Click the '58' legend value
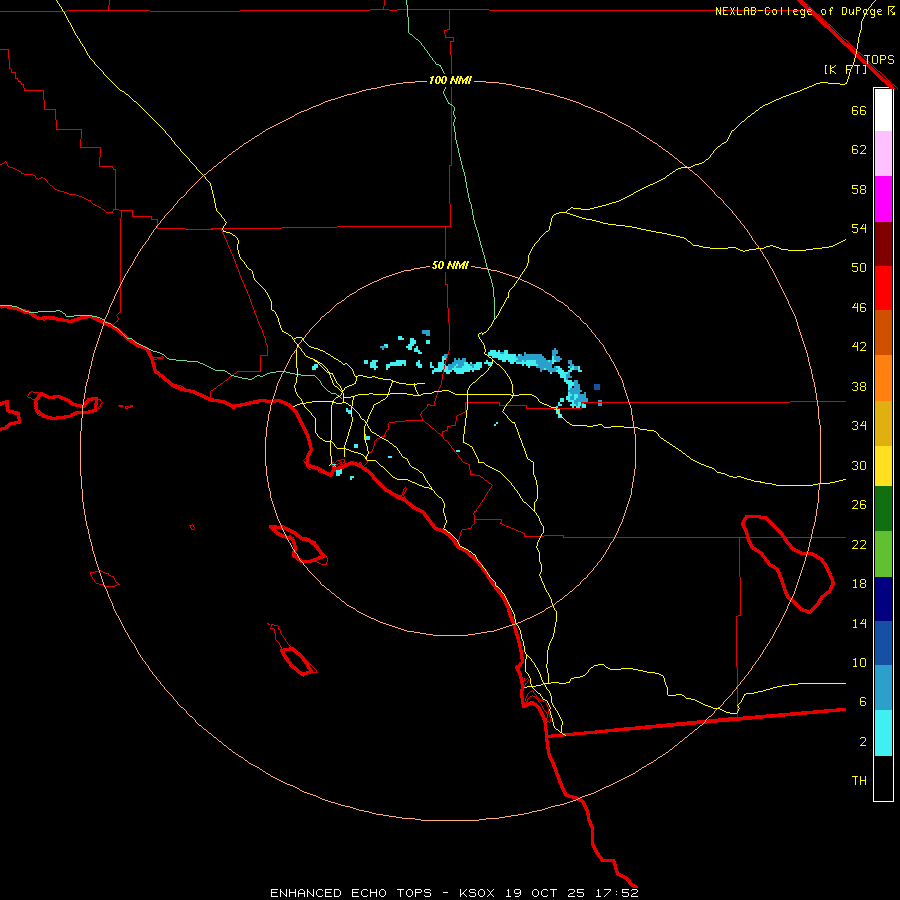900x900 pixels. (x=859, y=189)
